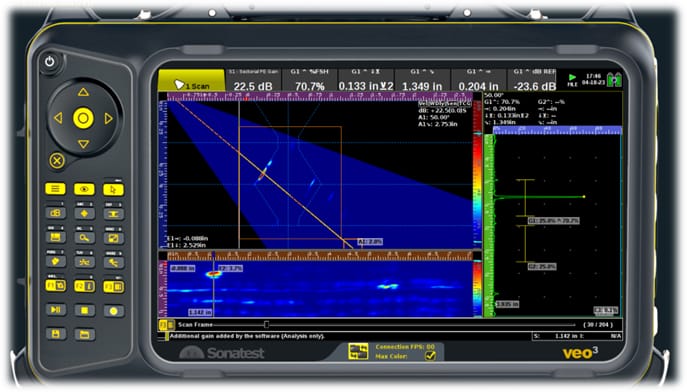Click the square stop key
Viewport: 687px width, 392px height.
85,310
